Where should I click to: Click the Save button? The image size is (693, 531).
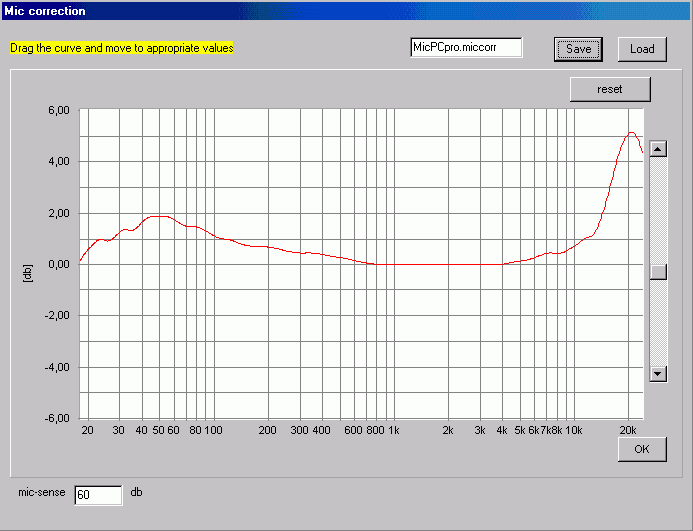pyautogui.click(x=578, y=49)
